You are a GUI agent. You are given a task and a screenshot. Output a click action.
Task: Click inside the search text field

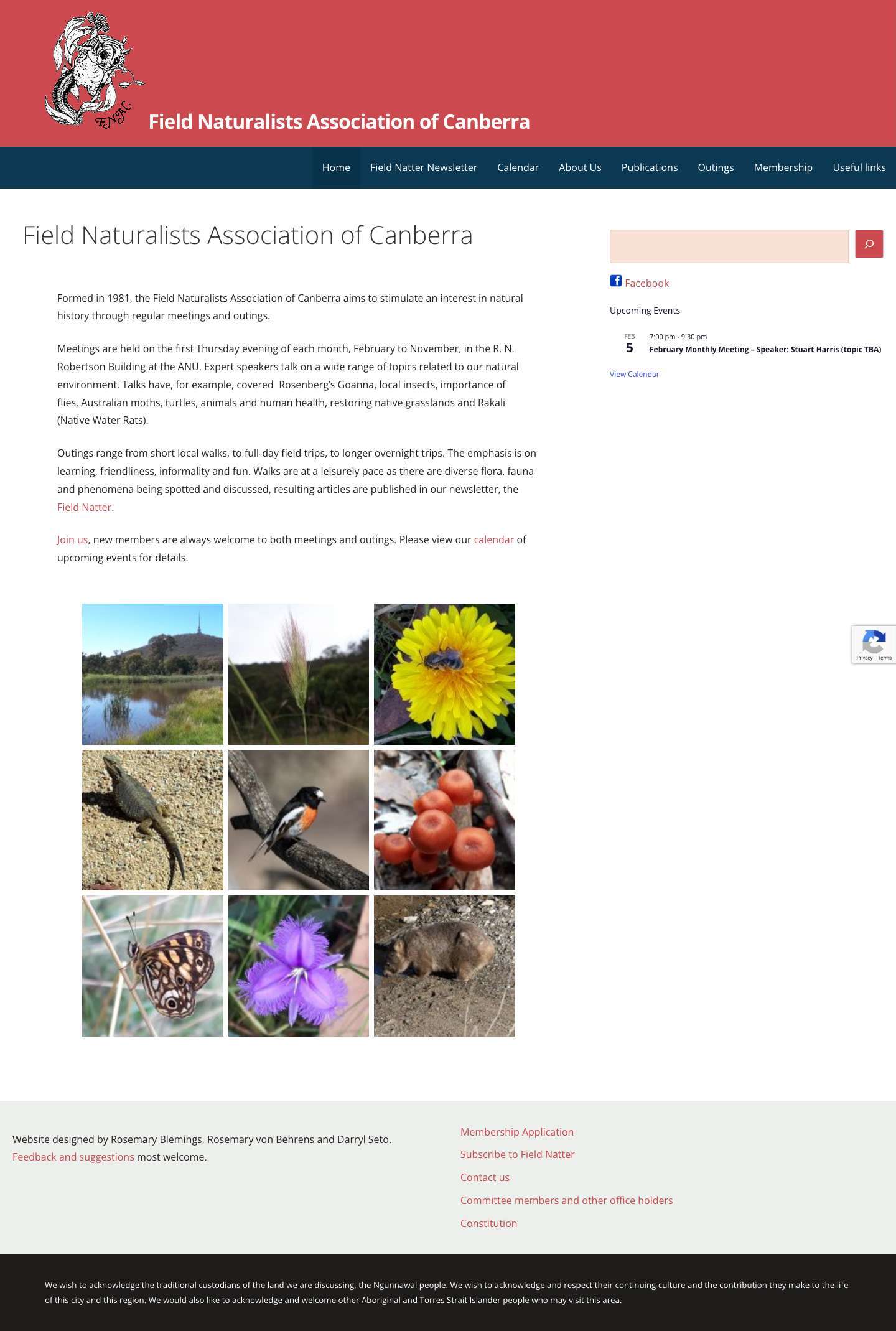728,246
